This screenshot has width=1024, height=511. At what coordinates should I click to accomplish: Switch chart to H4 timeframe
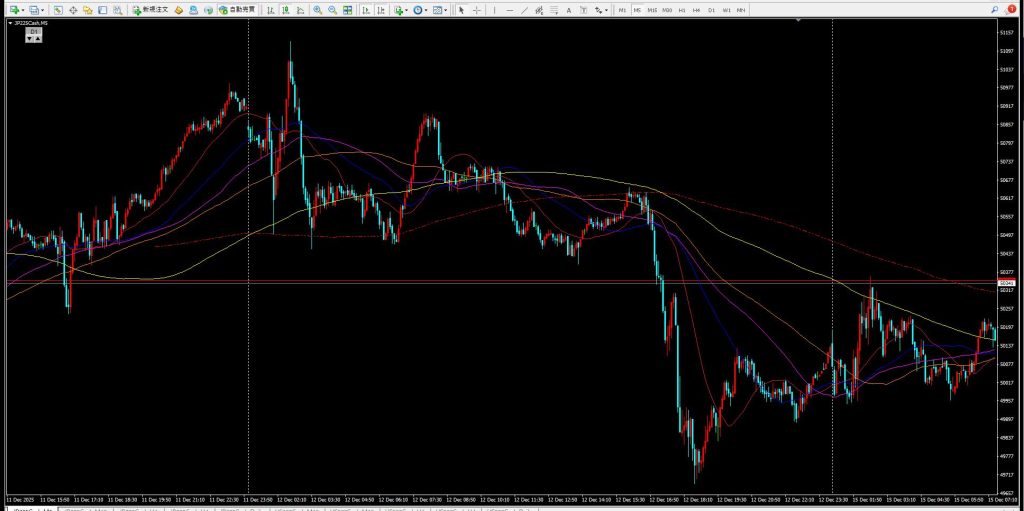697,9
